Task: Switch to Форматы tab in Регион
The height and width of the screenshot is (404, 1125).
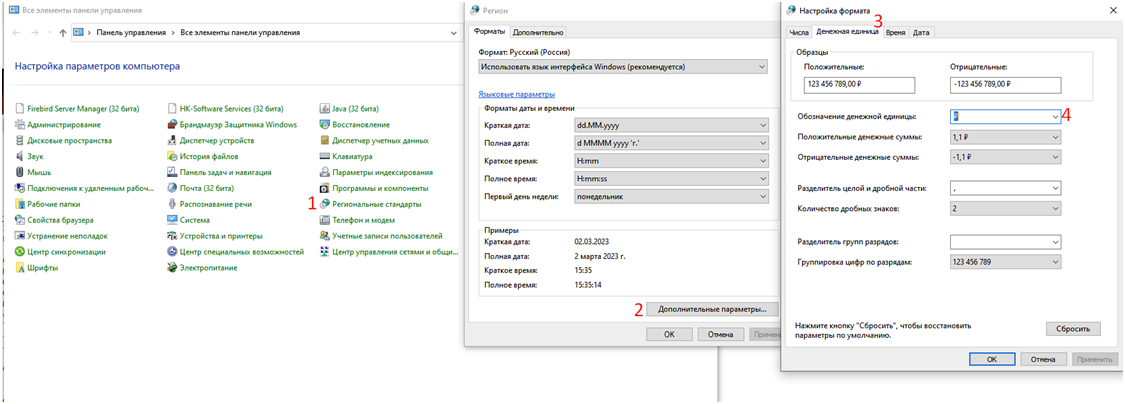Action: tap(490, 32)
